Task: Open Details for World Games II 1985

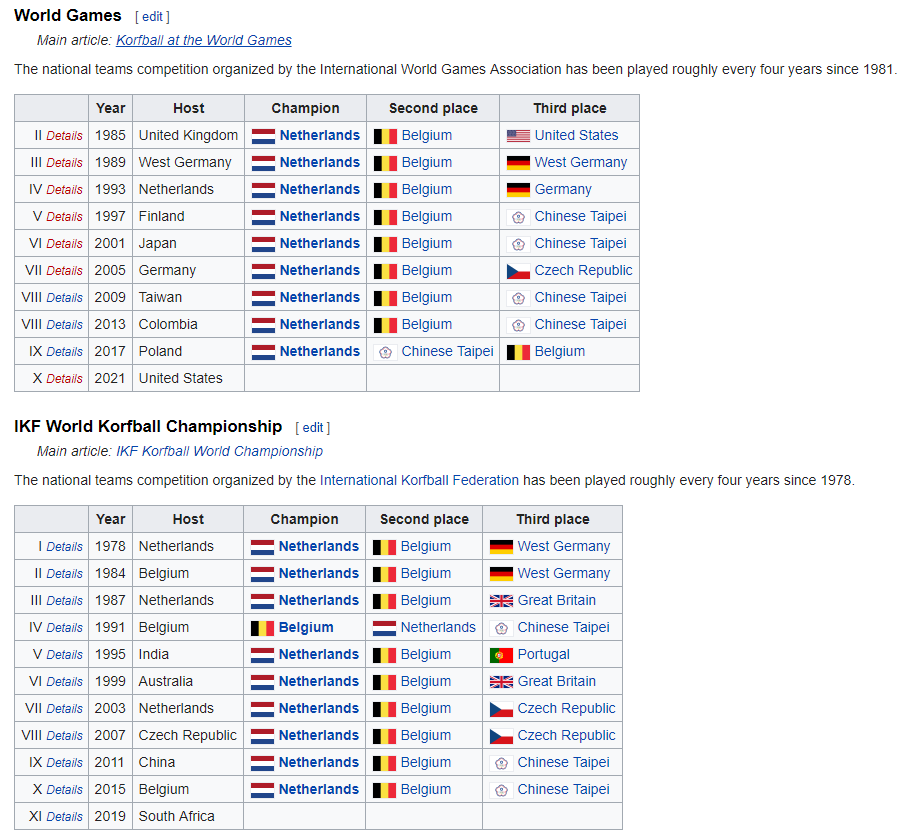Action: [64, 136]
